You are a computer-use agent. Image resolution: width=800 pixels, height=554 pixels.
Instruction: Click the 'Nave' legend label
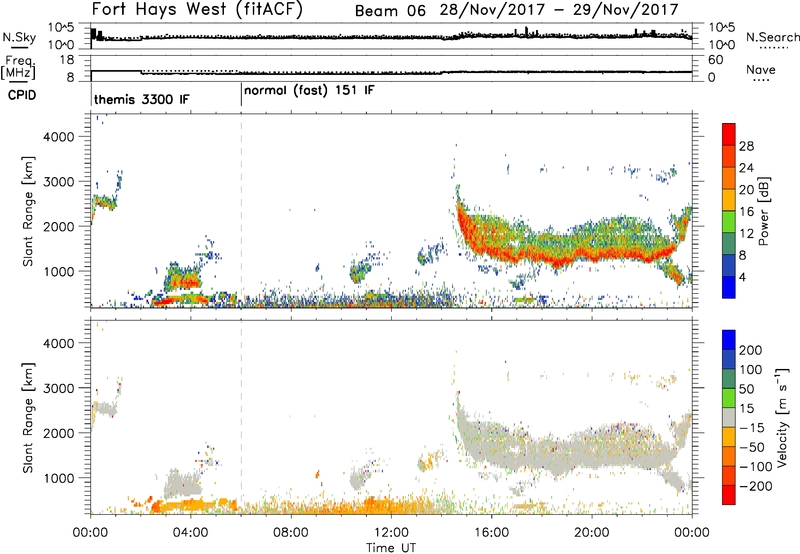pyautogui.click(x=761, y=69)
